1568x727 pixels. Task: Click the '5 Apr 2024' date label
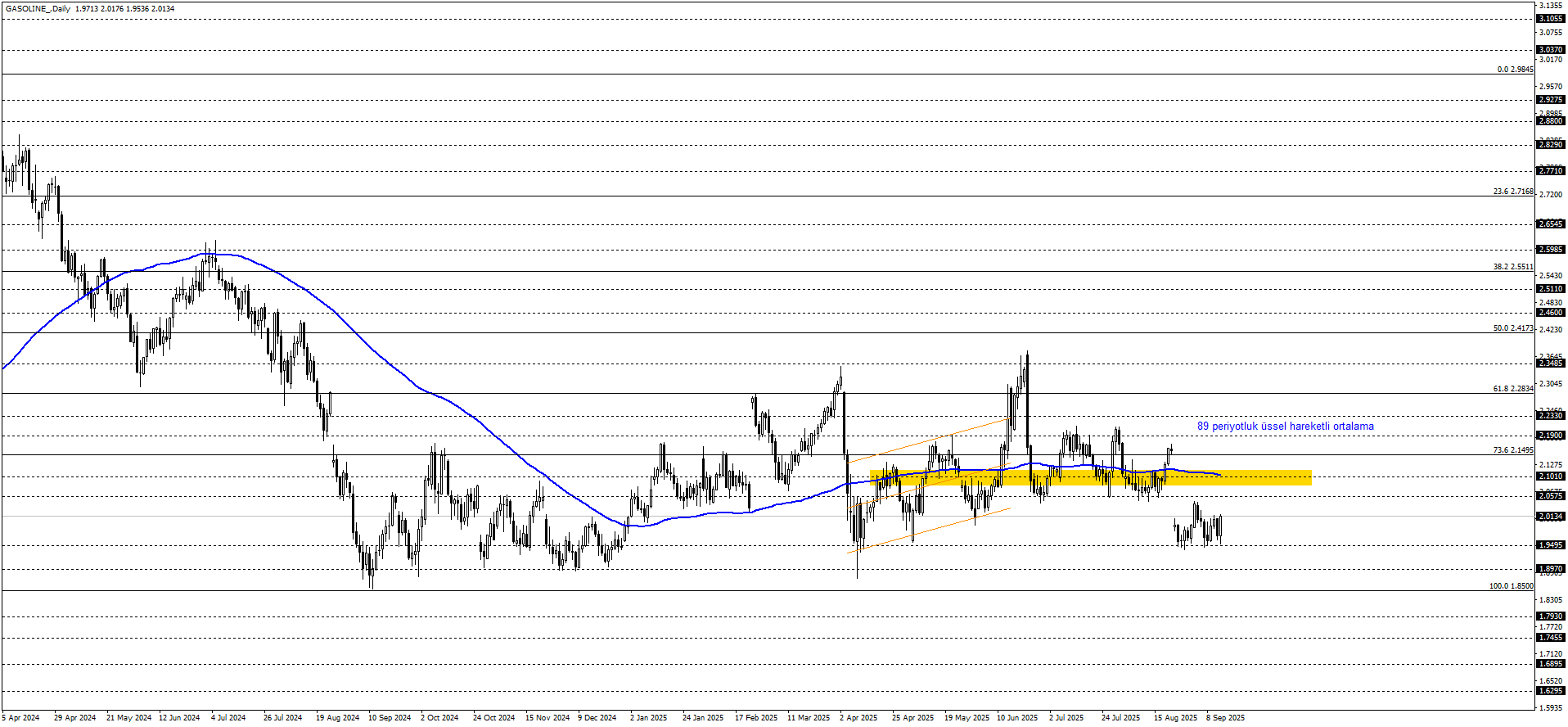[20, 718]
